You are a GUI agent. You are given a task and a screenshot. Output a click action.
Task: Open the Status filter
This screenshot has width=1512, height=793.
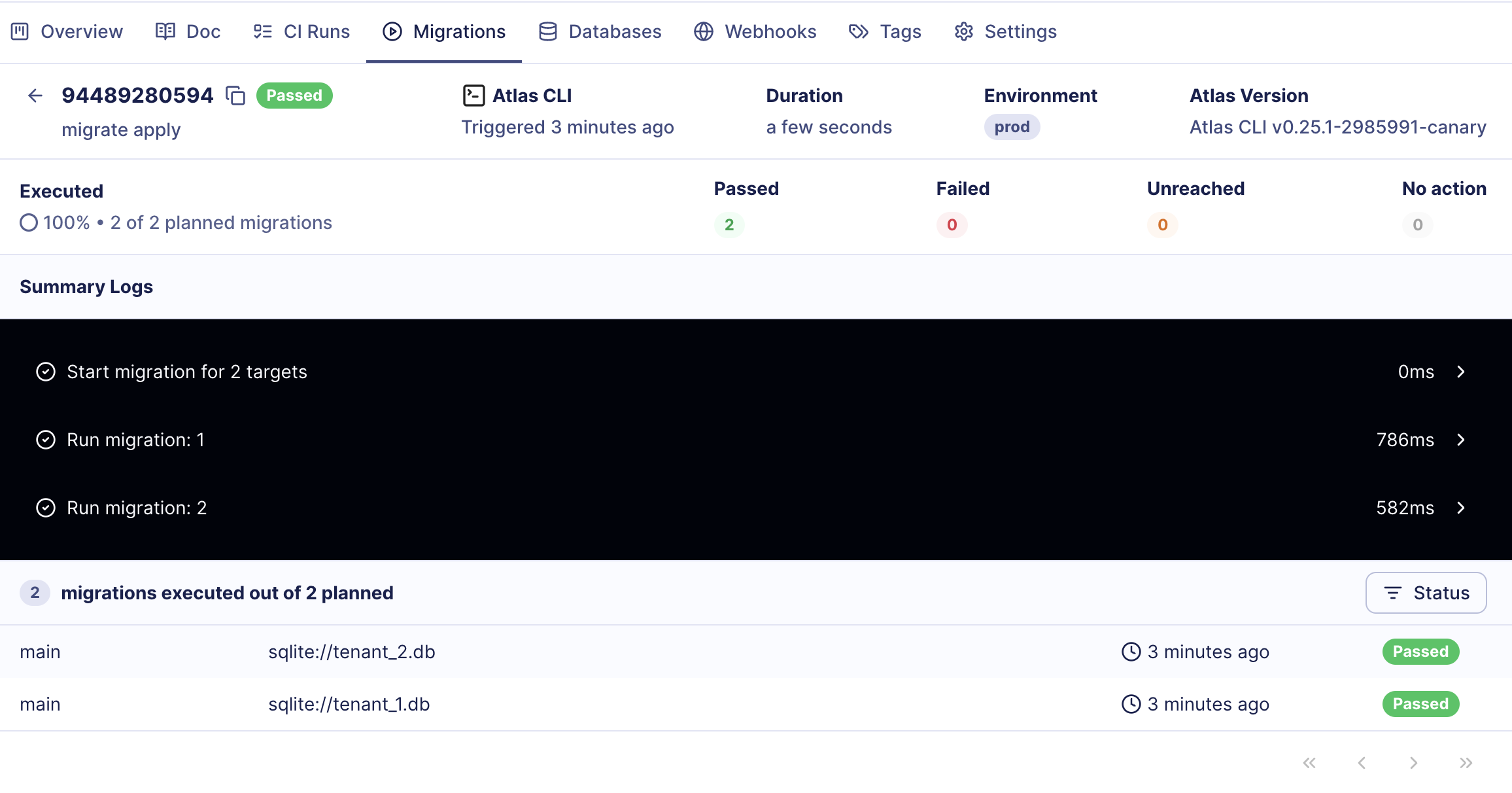(x=1426, y=593)
